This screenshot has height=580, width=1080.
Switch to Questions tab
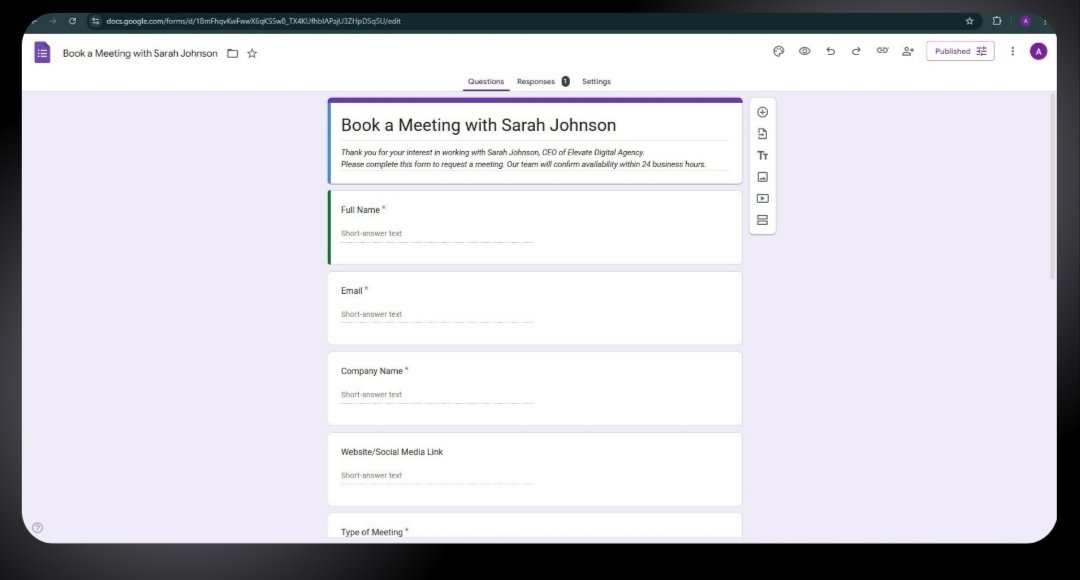click(x=486, y=81)
